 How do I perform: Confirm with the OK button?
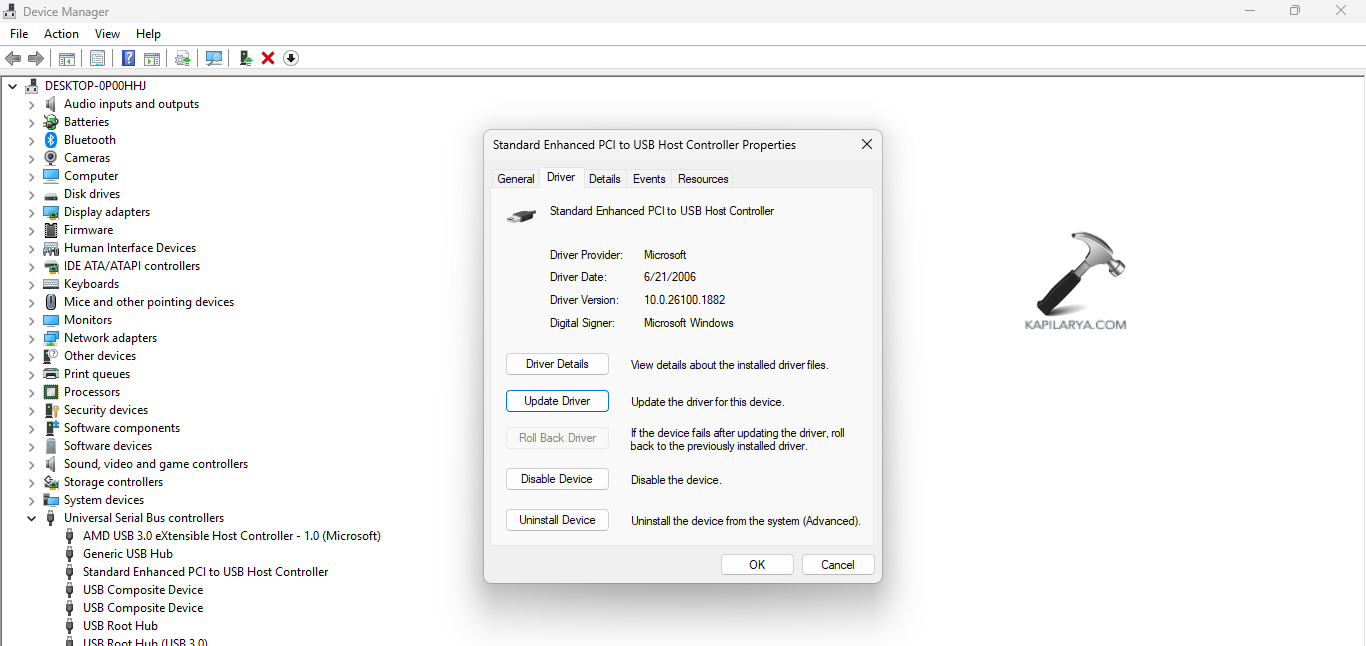tap(757, 564)
